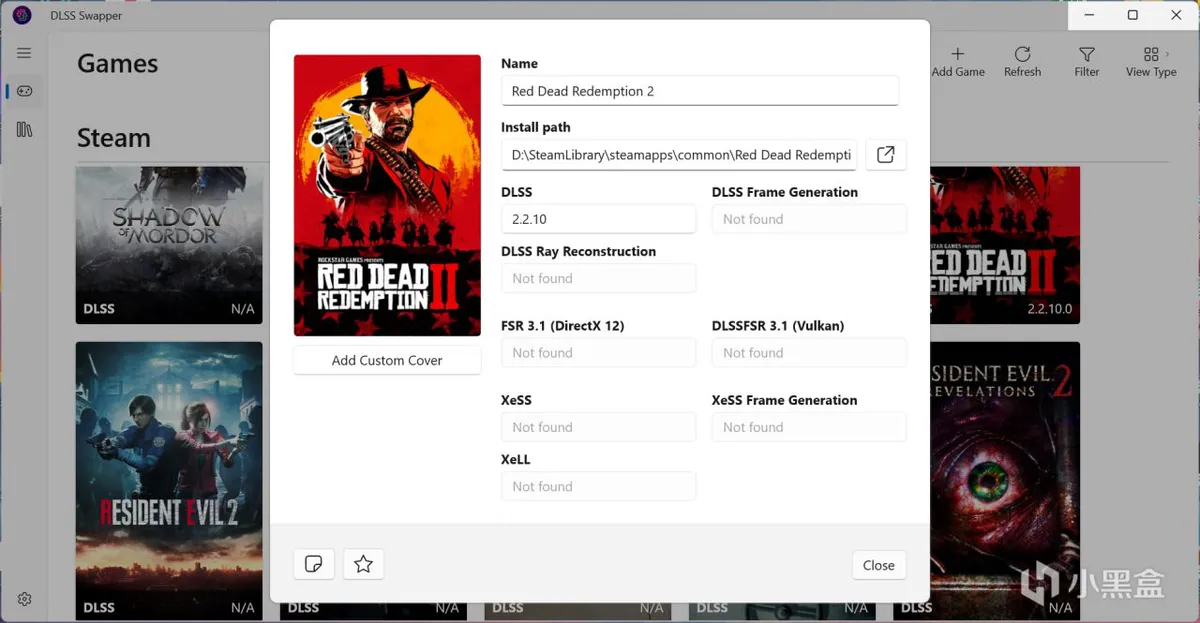
Task: Click the Add Game plus icon
Action: click(x=957, y=61)
